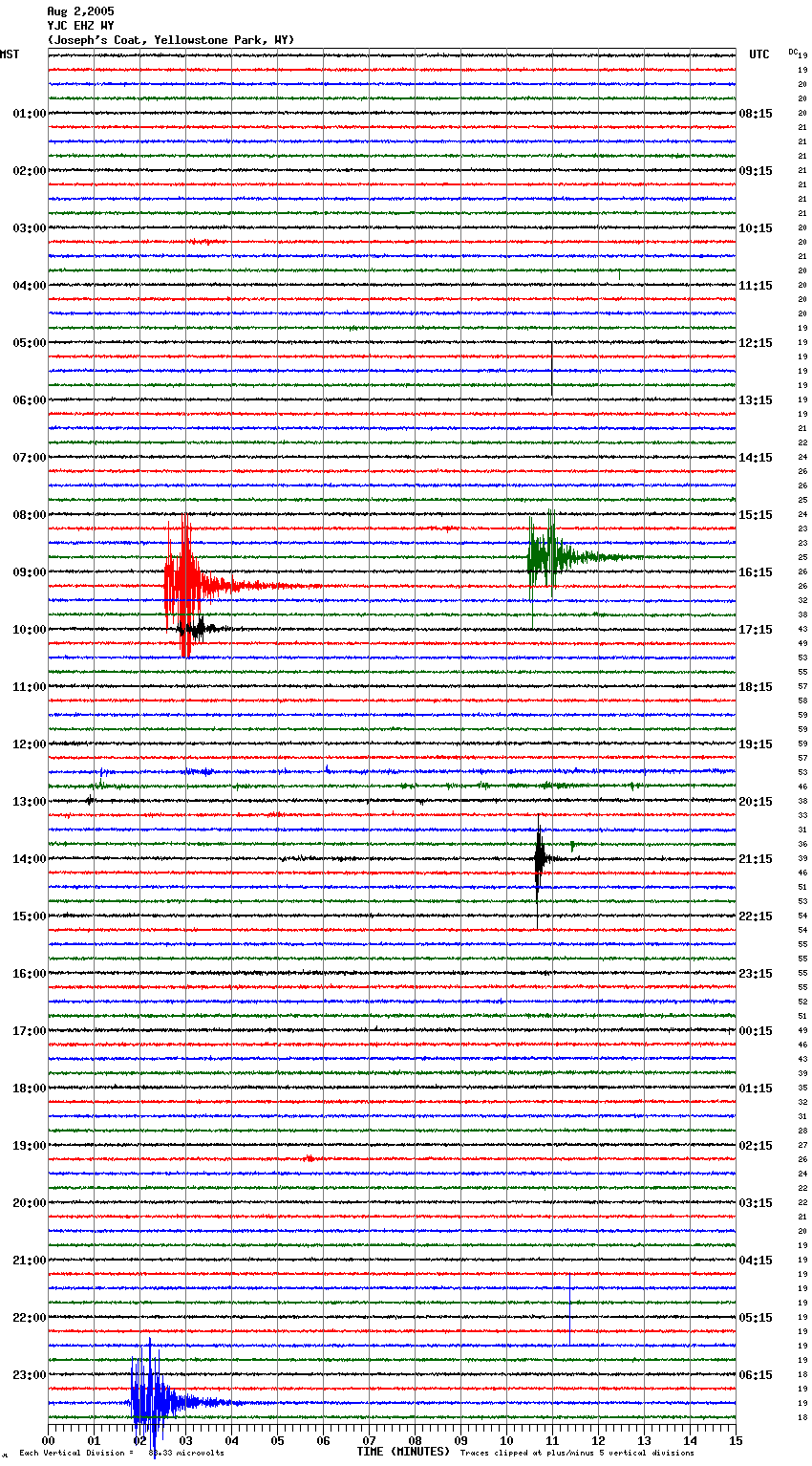Select the '19:00' MST time label

pos(30,1146)
